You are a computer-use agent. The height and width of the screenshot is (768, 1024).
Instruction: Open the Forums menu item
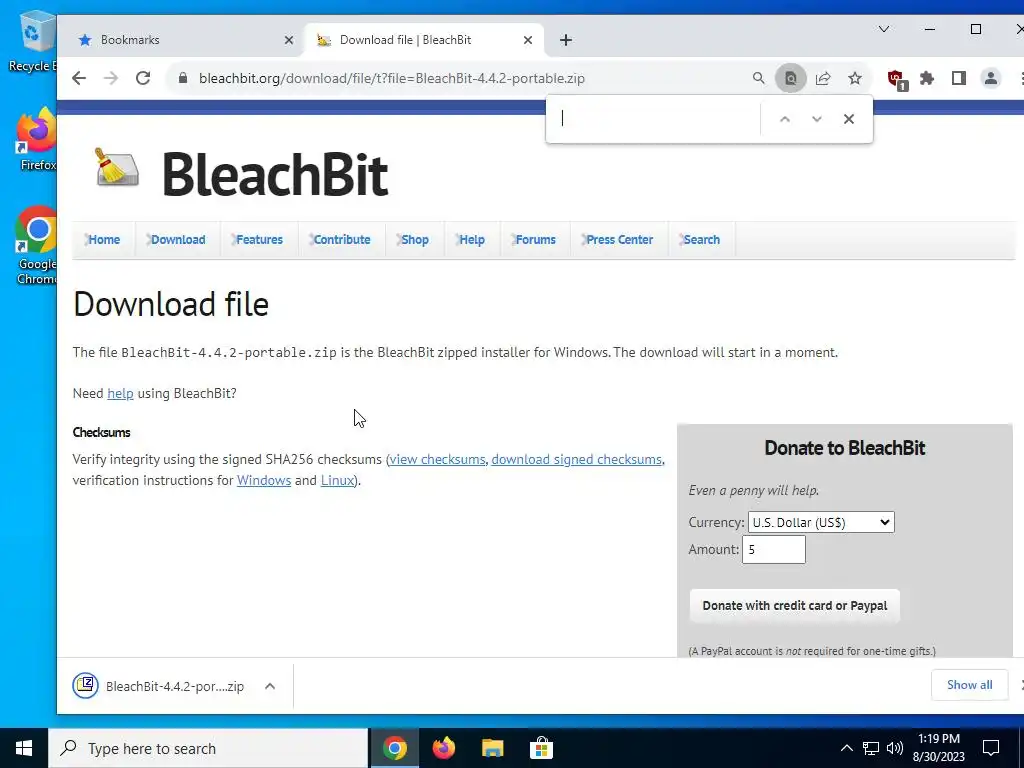pos(535,240)
